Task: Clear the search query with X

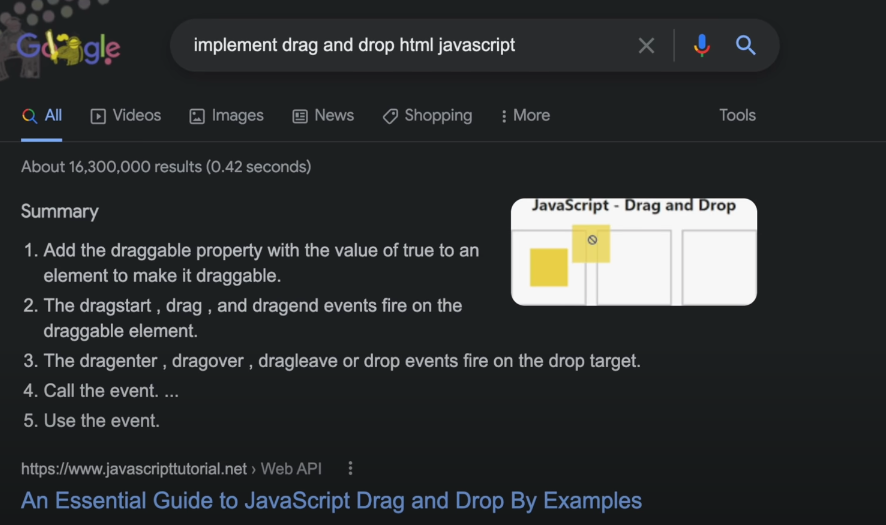Action: (x=646, y=46)
